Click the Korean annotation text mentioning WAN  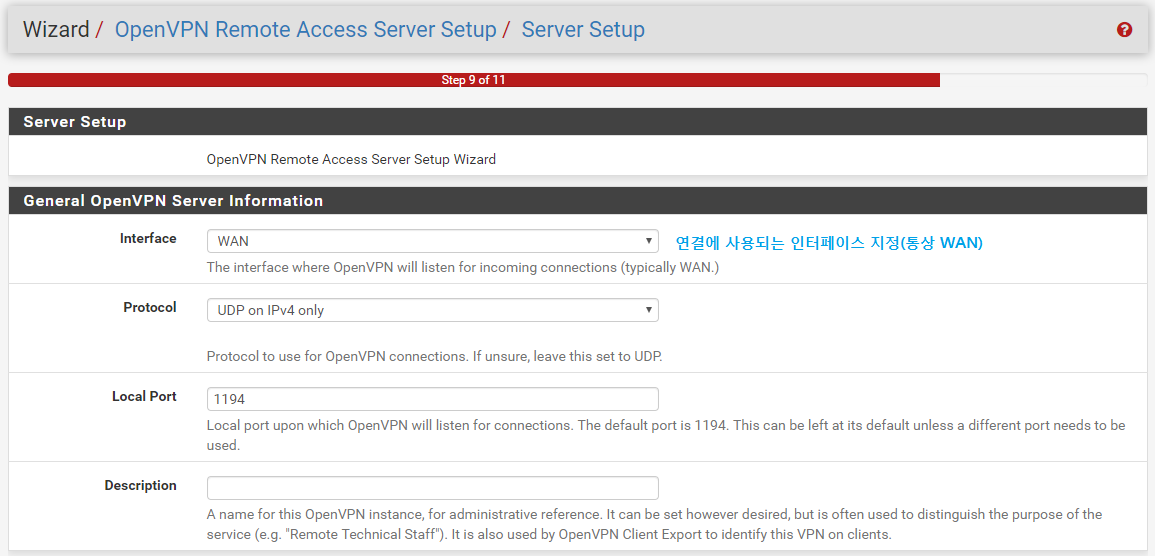coord(829,242)
